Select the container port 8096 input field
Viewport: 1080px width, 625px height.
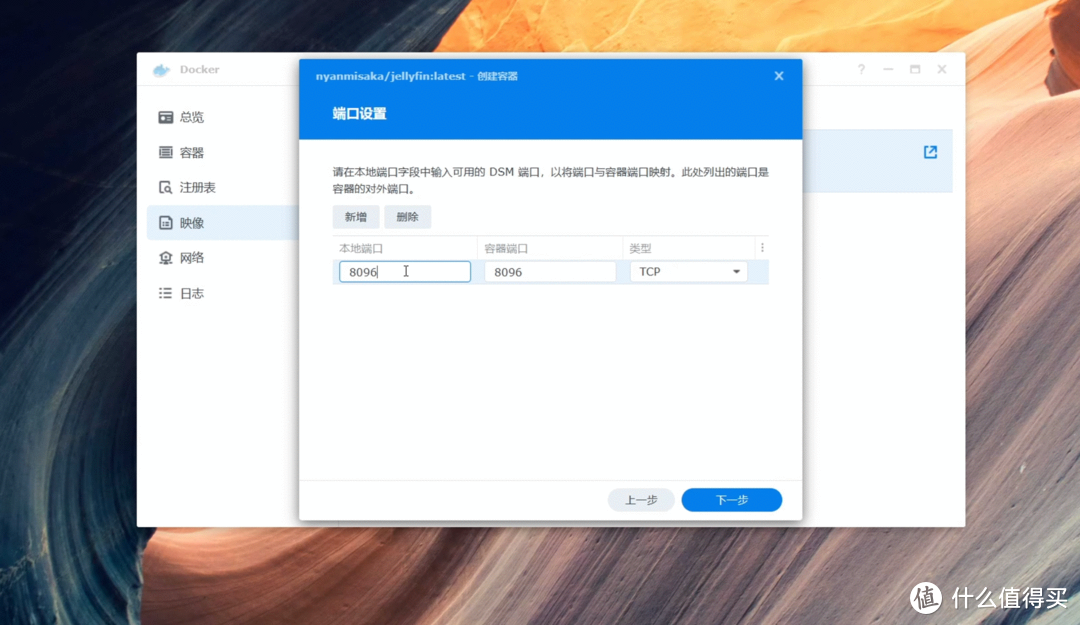[550, 271]
